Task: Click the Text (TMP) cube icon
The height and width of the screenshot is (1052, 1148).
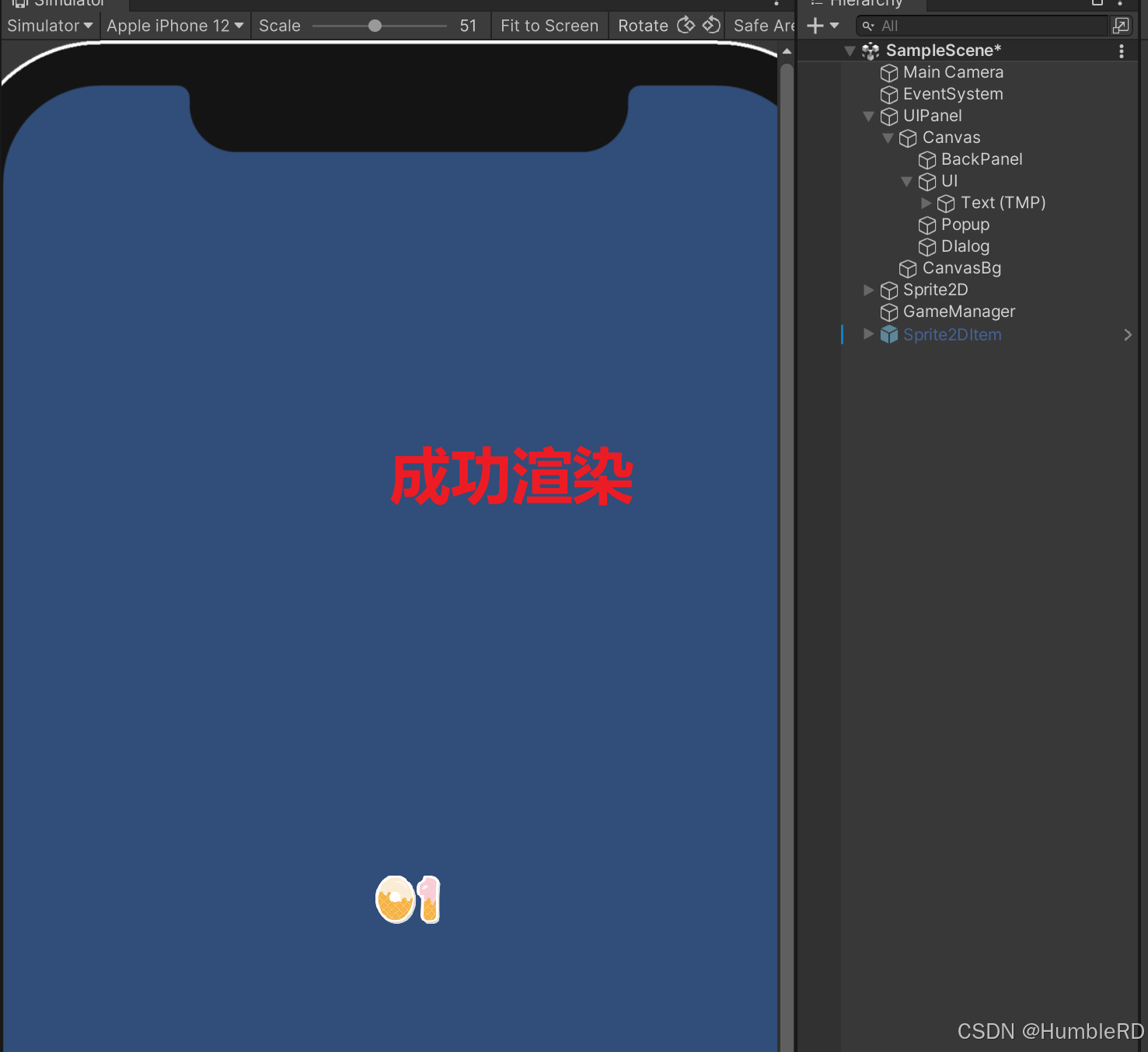Action: point(946,204)
